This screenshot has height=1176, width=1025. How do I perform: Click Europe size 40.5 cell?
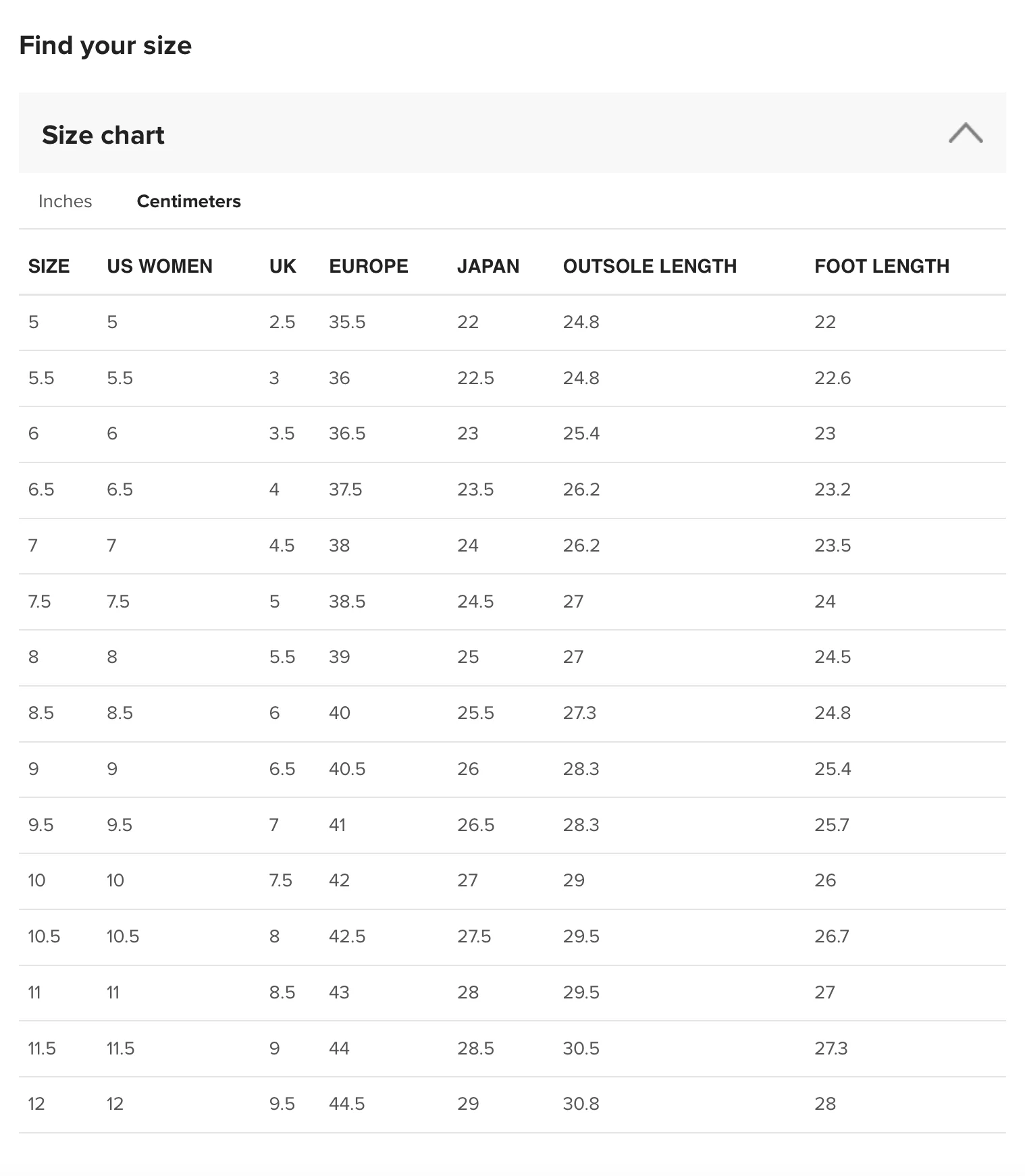[347, 769]
